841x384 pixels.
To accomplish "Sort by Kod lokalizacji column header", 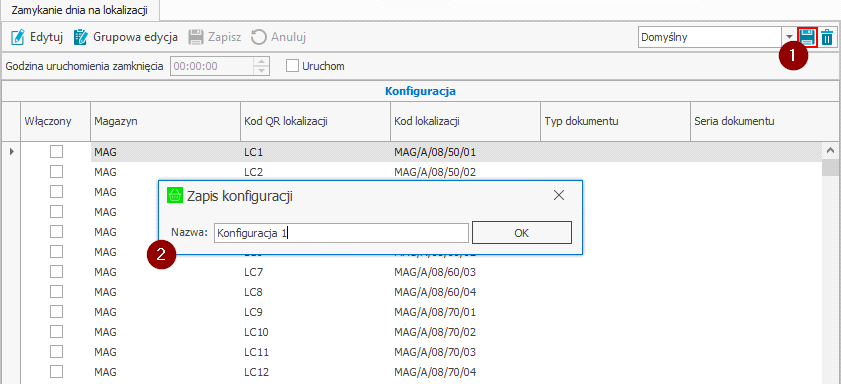I will click(465, 121).
